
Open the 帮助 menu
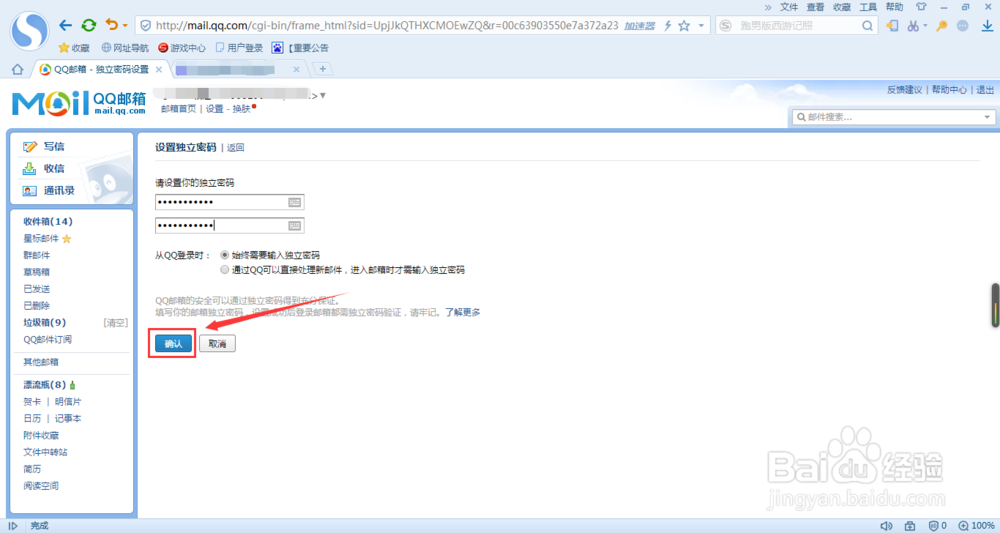click(x=894, y=7)
